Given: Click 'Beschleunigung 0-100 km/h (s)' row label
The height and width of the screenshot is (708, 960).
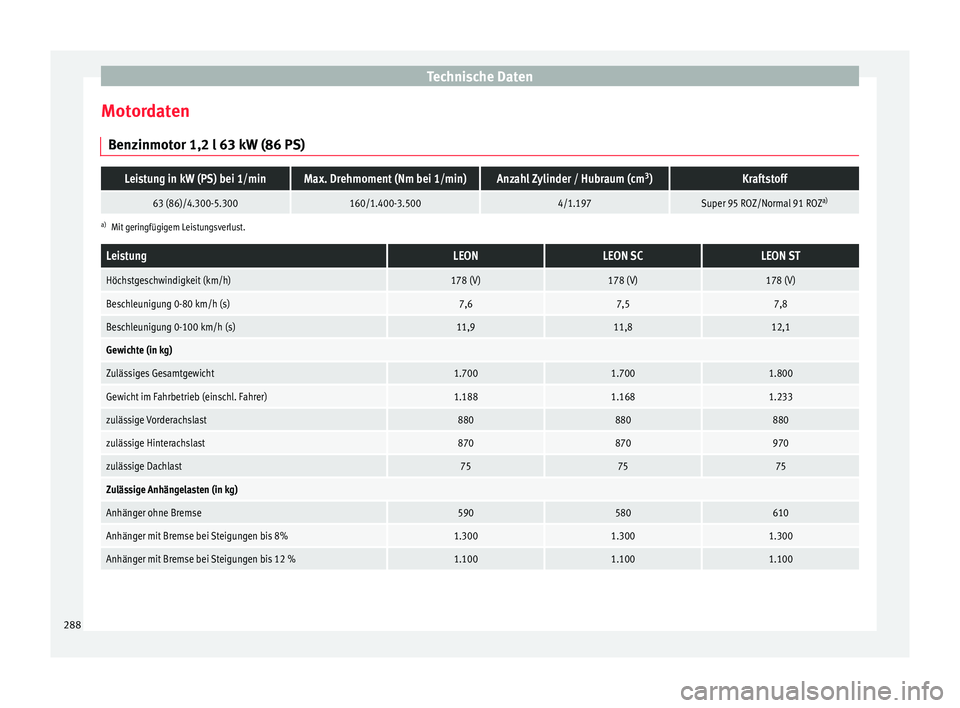Looking at the screenshot, I should pos(171,327).
